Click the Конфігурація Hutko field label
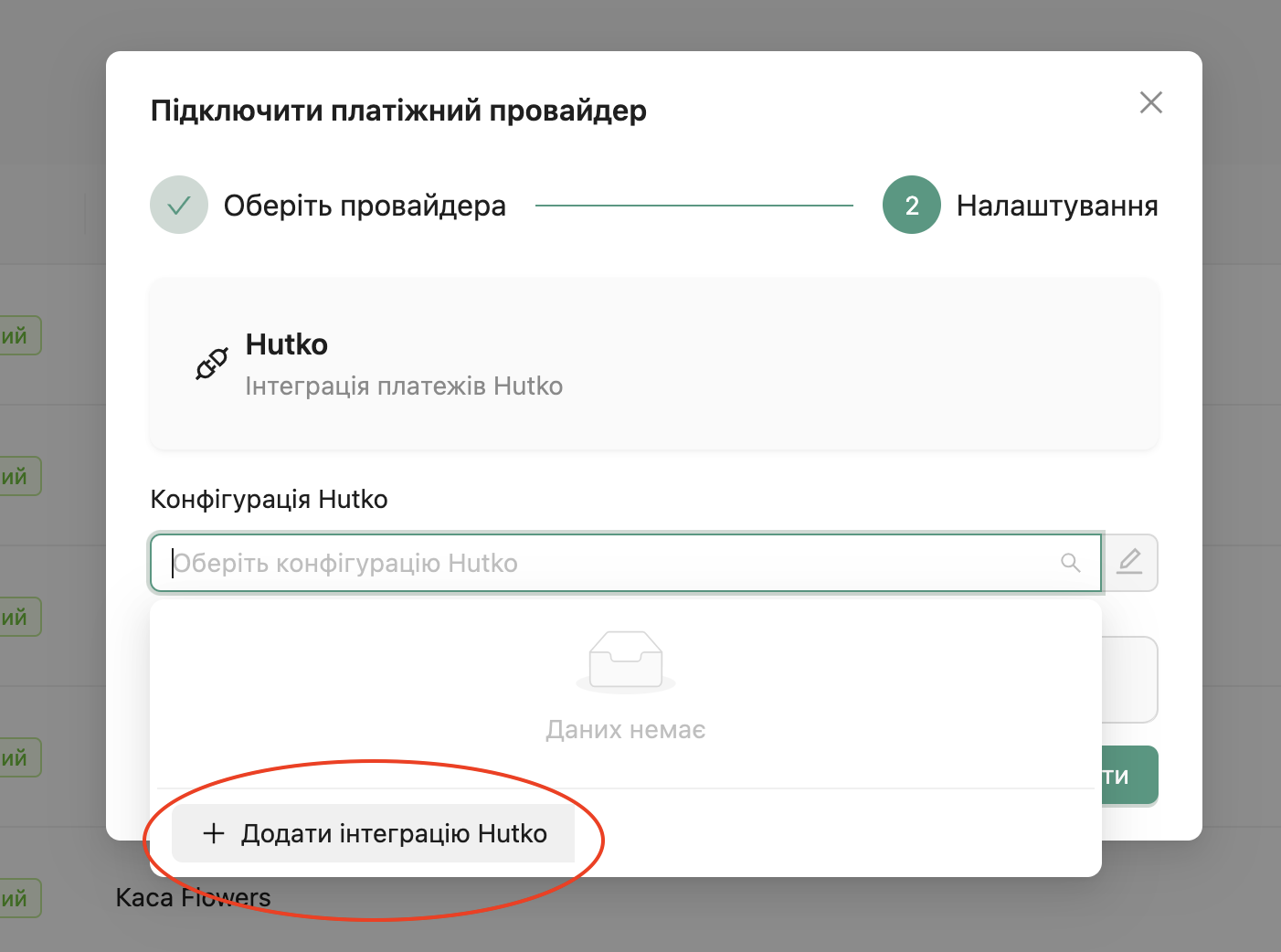Image resolution: width=1281 pixels, height=952 pixels. click(x=269, y=499)
